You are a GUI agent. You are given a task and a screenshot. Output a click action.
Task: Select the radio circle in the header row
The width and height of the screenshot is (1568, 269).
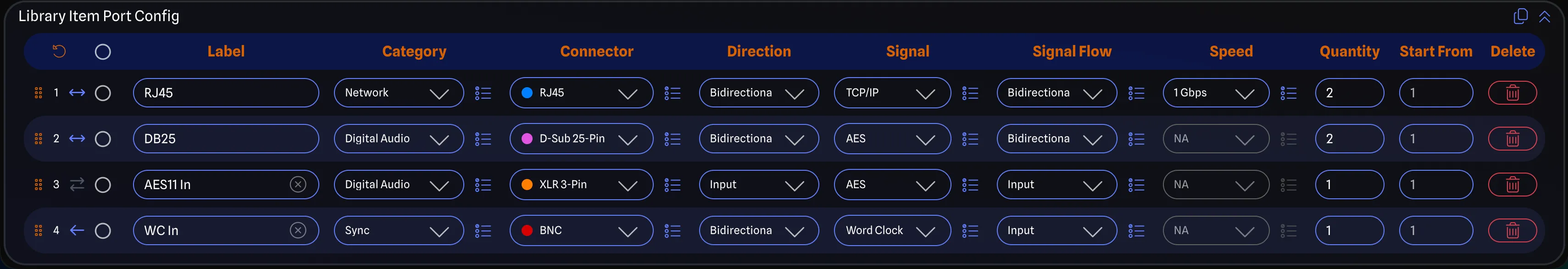click(x=102, y=51)
